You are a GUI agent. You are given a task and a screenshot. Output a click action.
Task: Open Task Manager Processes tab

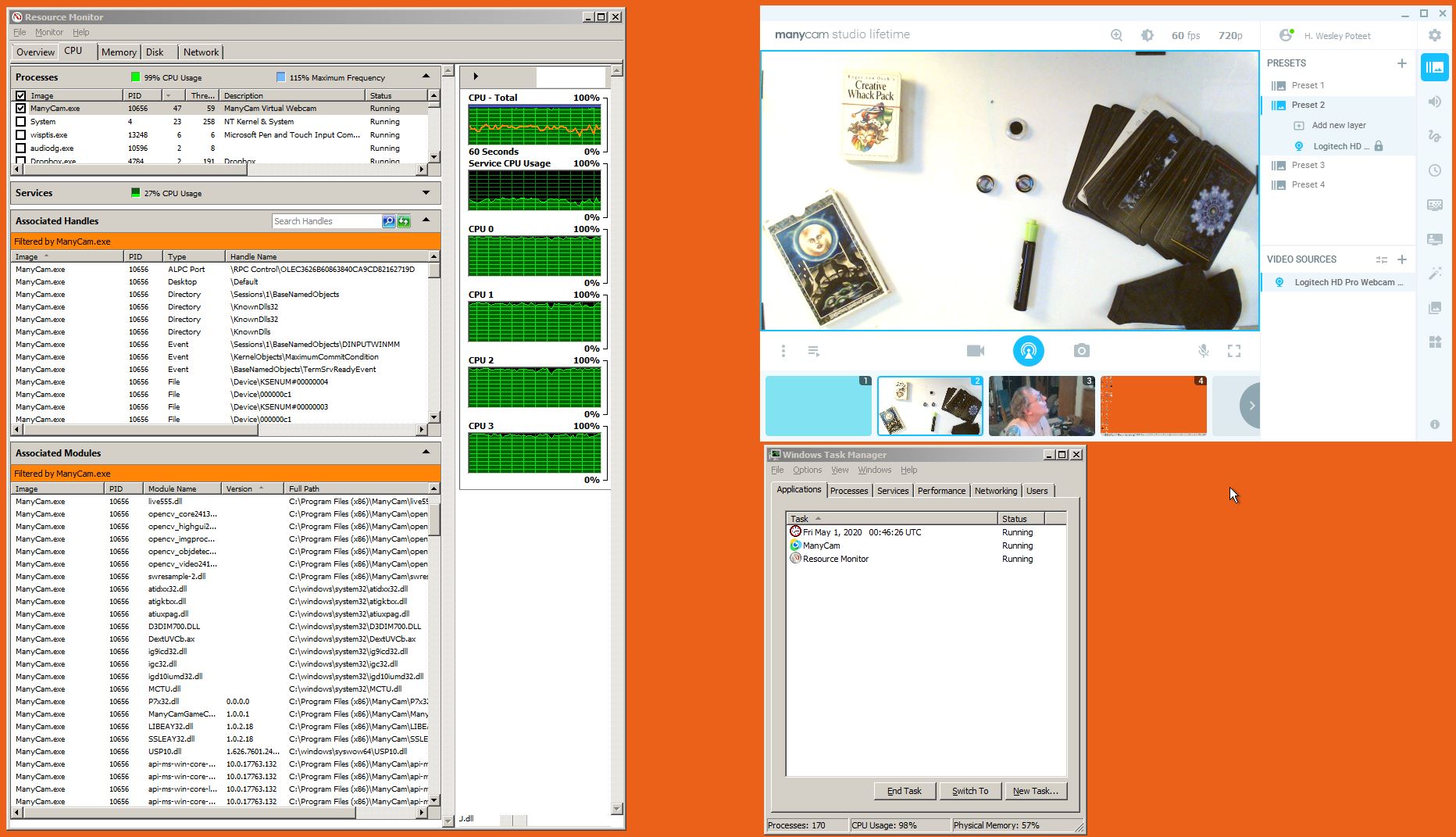click(x=849, y=491)
